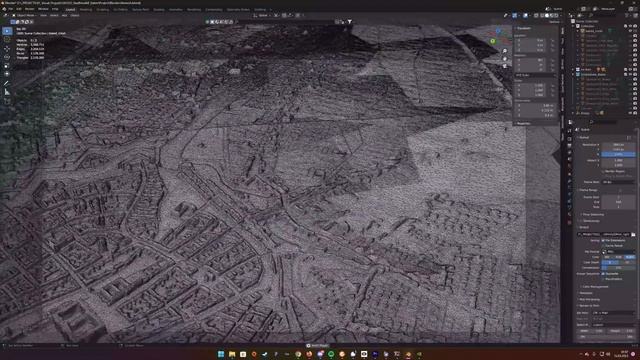The height and width of the screenshot is (360, 640).
Task: Open the File menu
Action: (11, 9)
